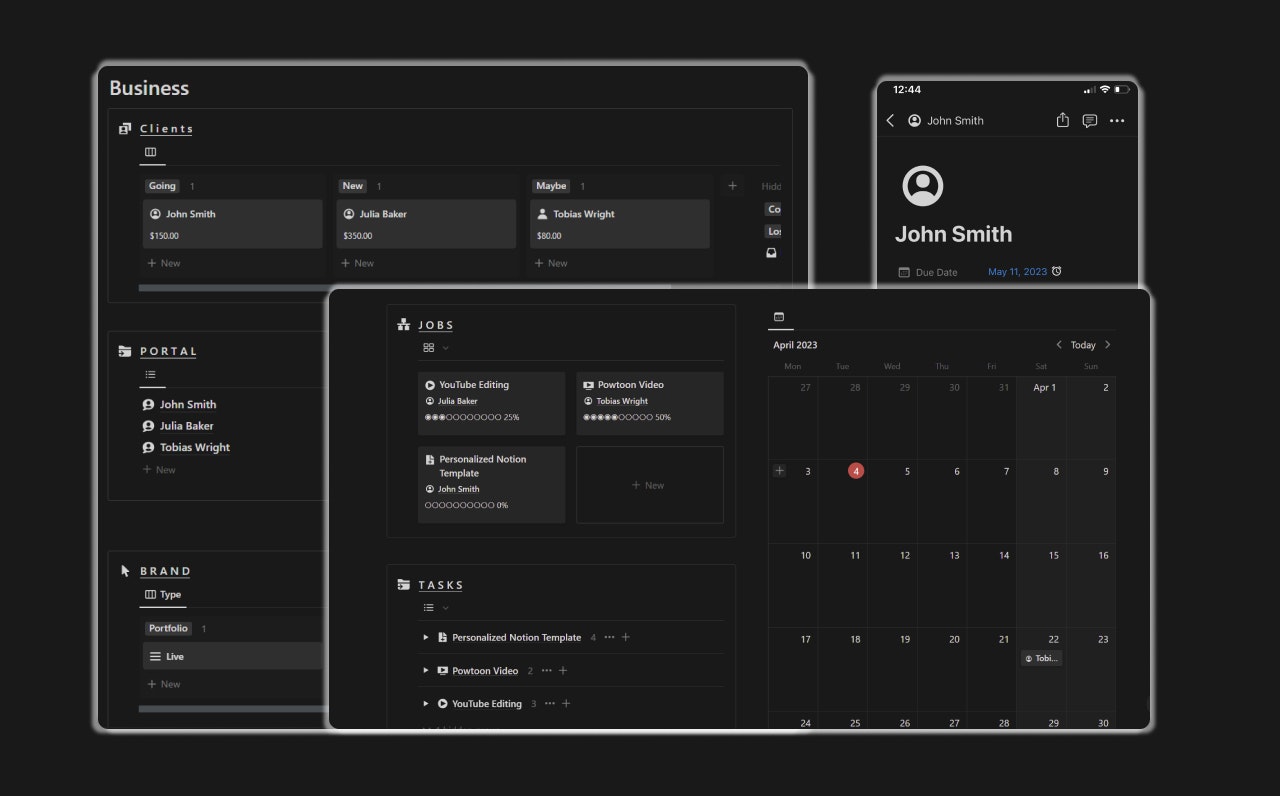Open the calendar view tab icon
1280x796 pixels.
click(780, 317)
